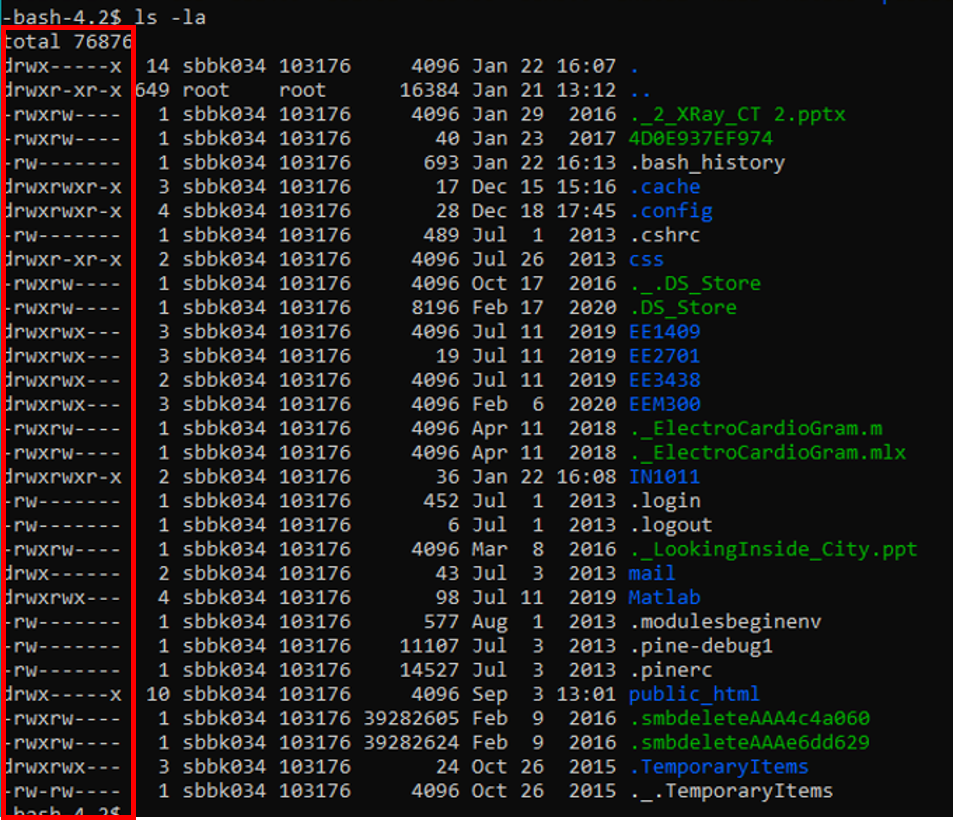Select the link count '649'
The height and width of the screenshot is (820, 953).
152,90
